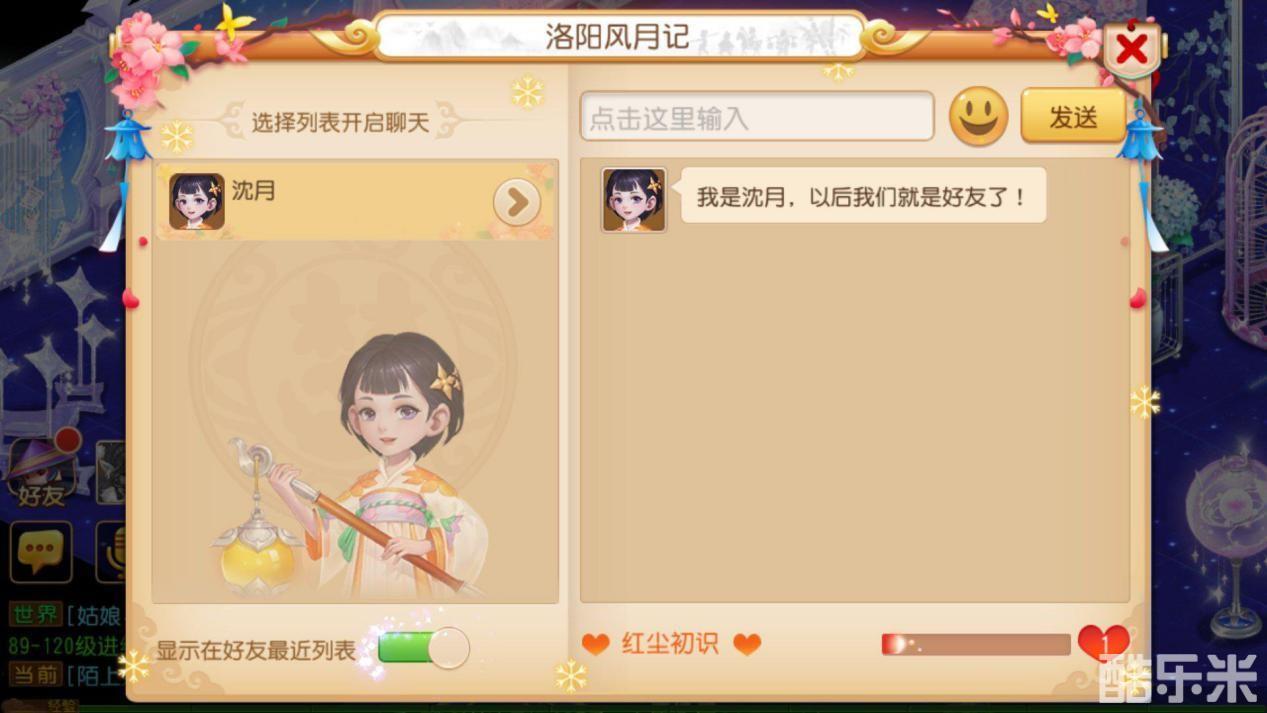Click the message bubble 我是沈月
The image size is (1267, 713).
(x=862, y=195)
